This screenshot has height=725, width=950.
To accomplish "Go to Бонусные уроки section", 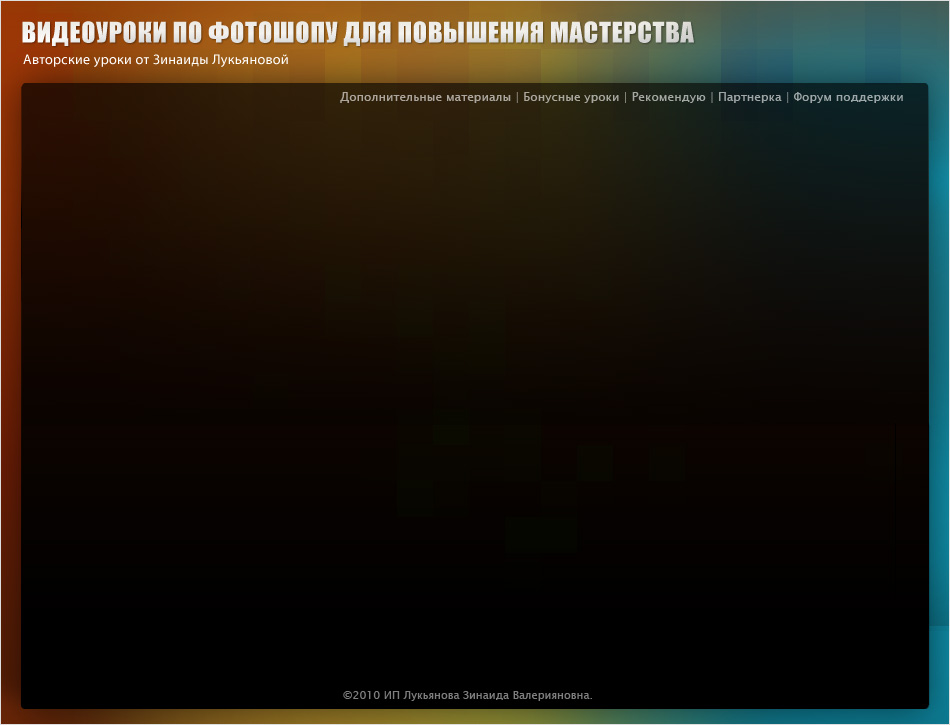I will [571, 98].
